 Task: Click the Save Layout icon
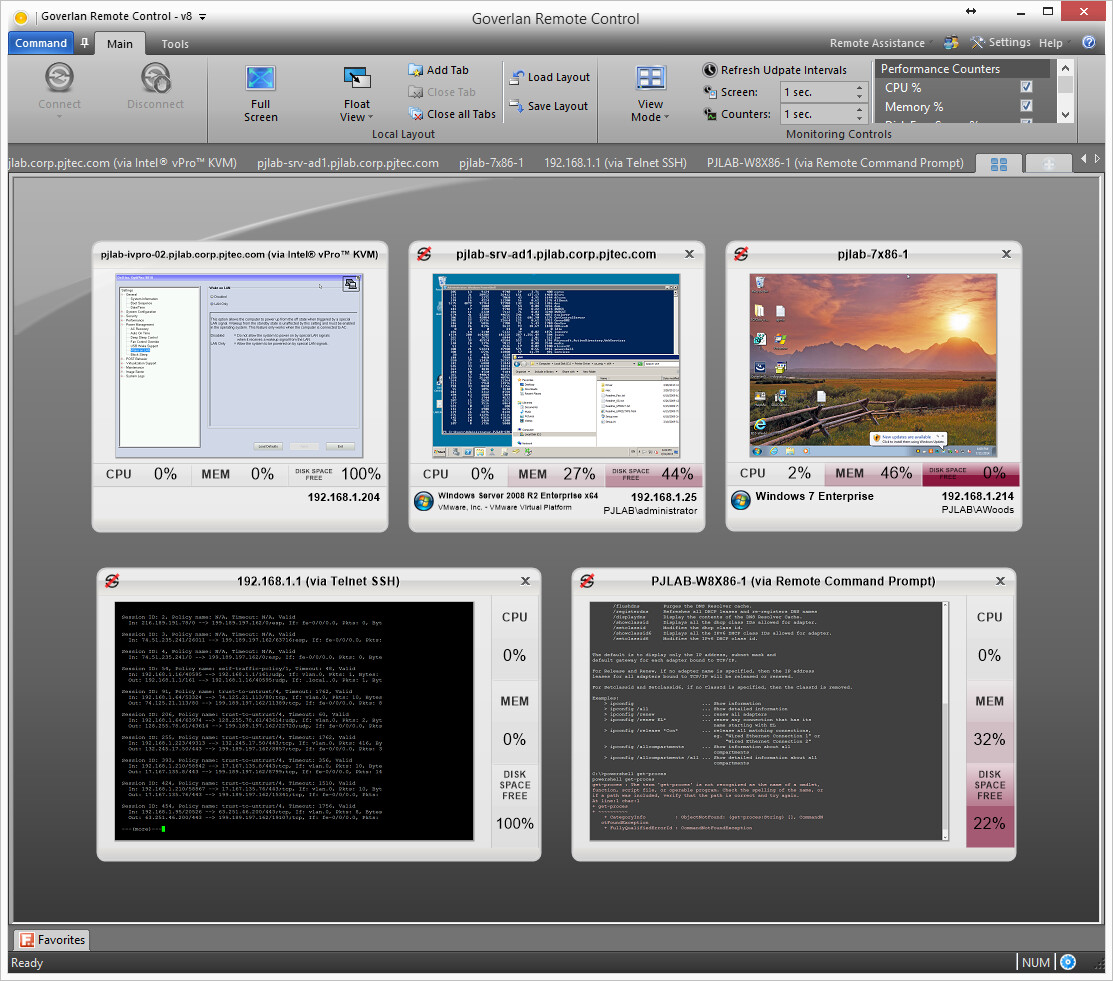[x=516, y=106]
